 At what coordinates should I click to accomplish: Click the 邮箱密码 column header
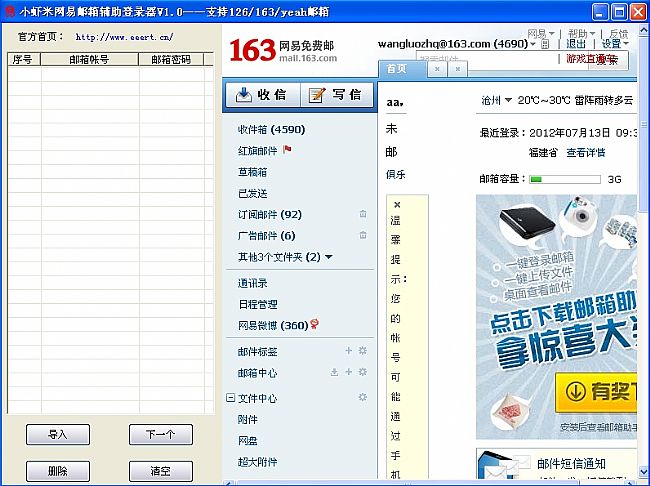[171, 59]
